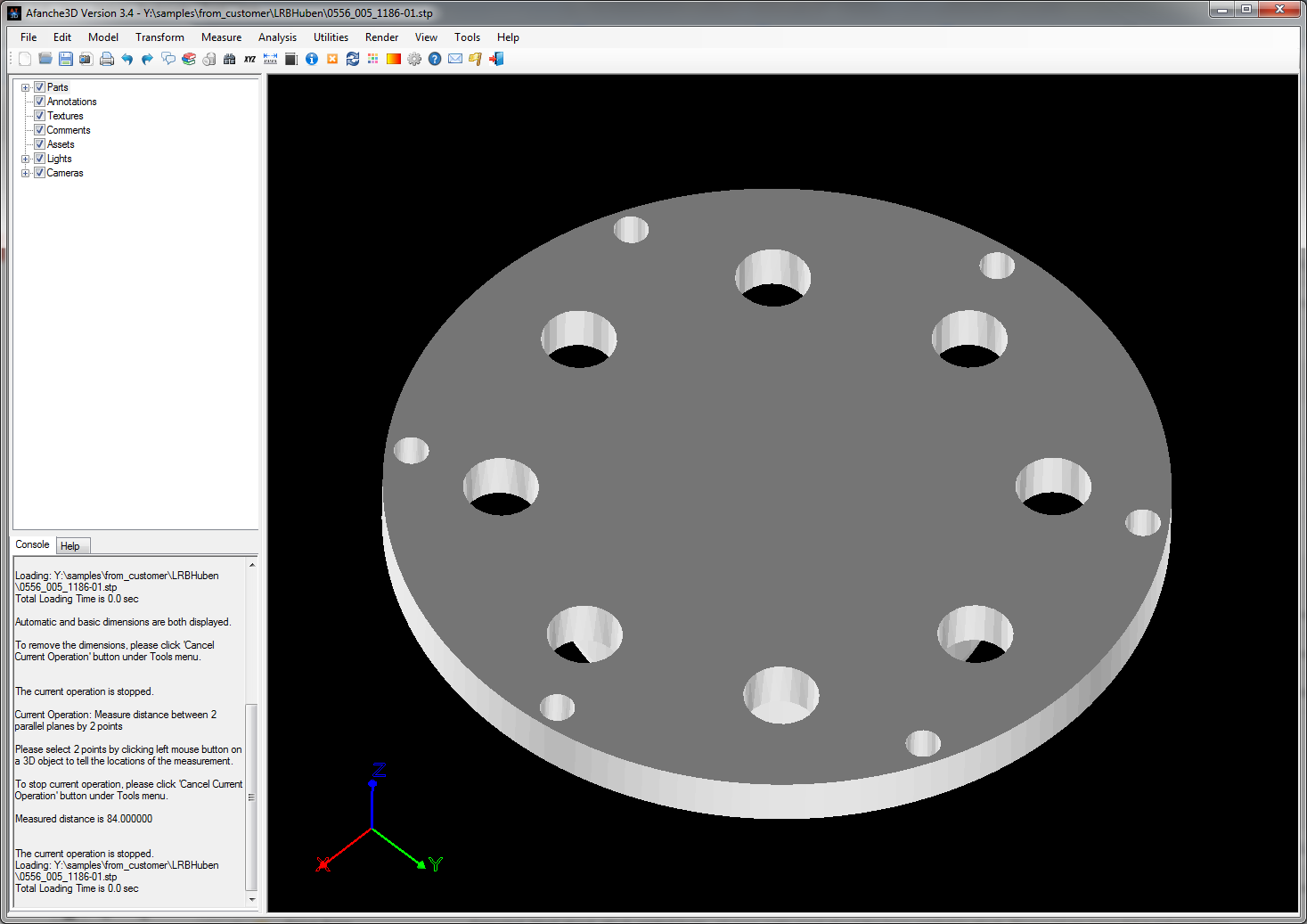Expand the Cameras tree node
The width and height of the screenshot is (1307, 924).
click(x=26, y=173)
